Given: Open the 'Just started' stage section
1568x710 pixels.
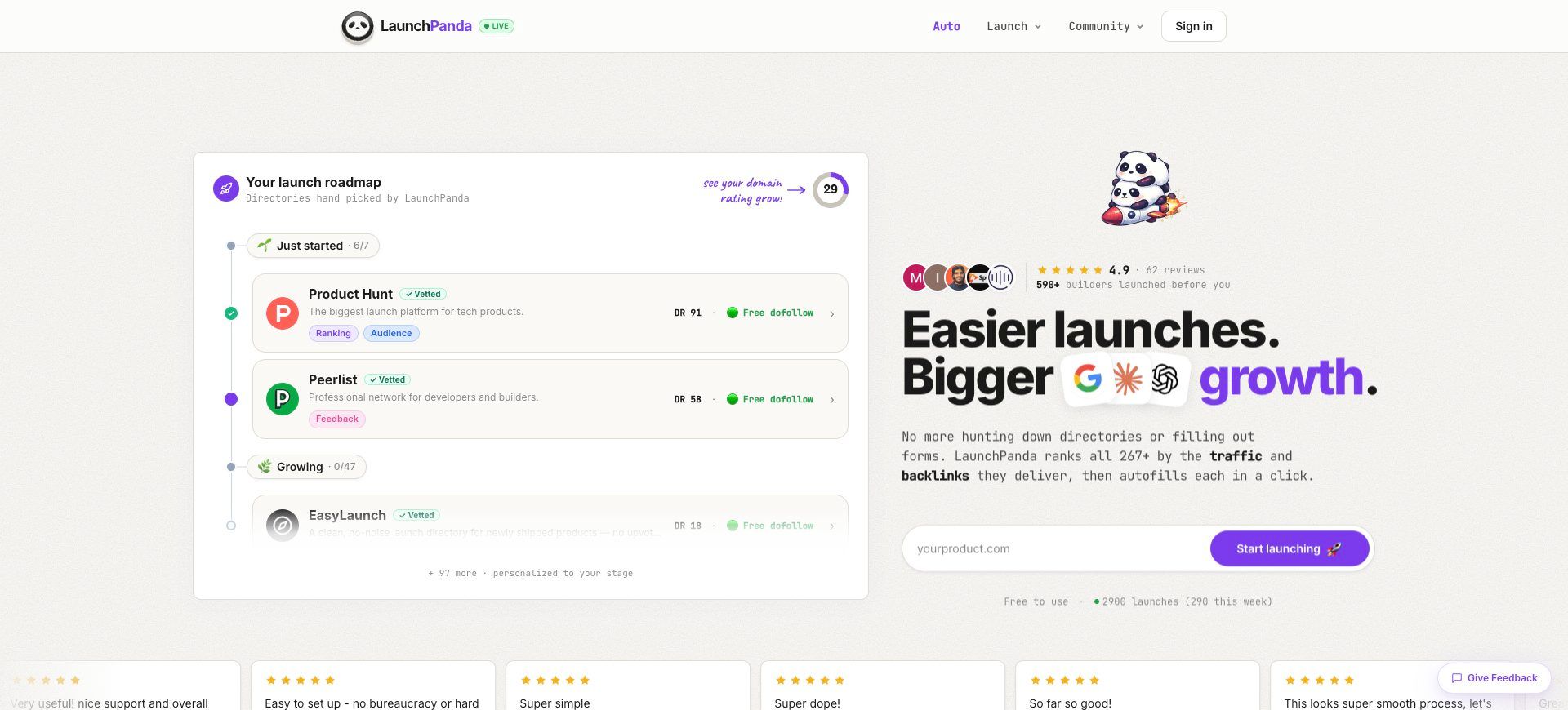Looking at the screenshot, I should click(313, 246).
